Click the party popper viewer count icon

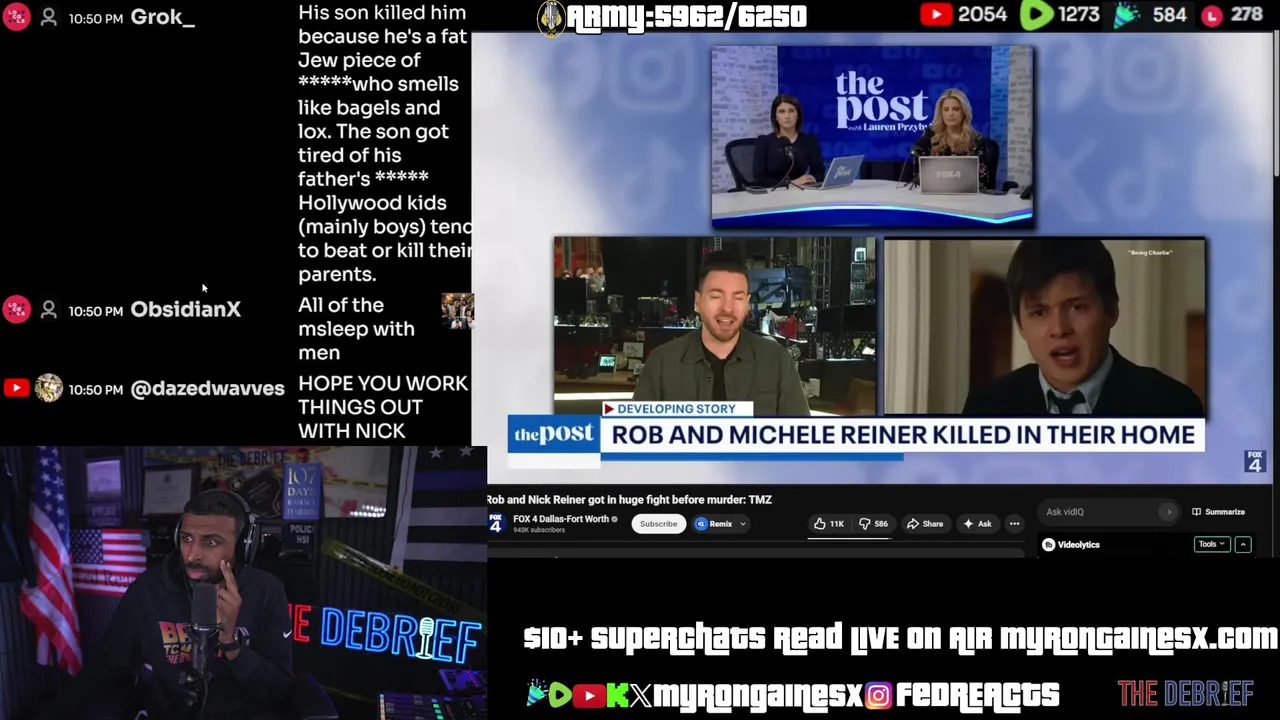pos(1127,15)
